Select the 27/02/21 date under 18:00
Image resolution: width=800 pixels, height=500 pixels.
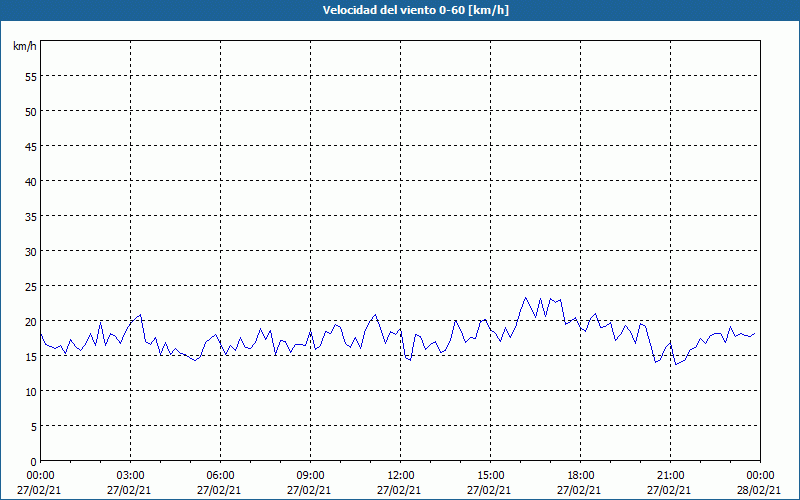[x=579, y=490]
